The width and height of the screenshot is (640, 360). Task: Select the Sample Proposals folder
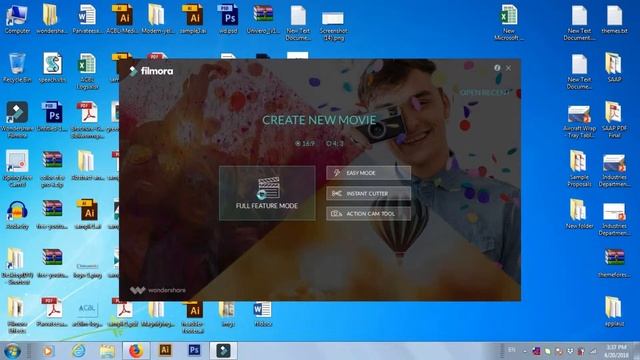point(579,169)
